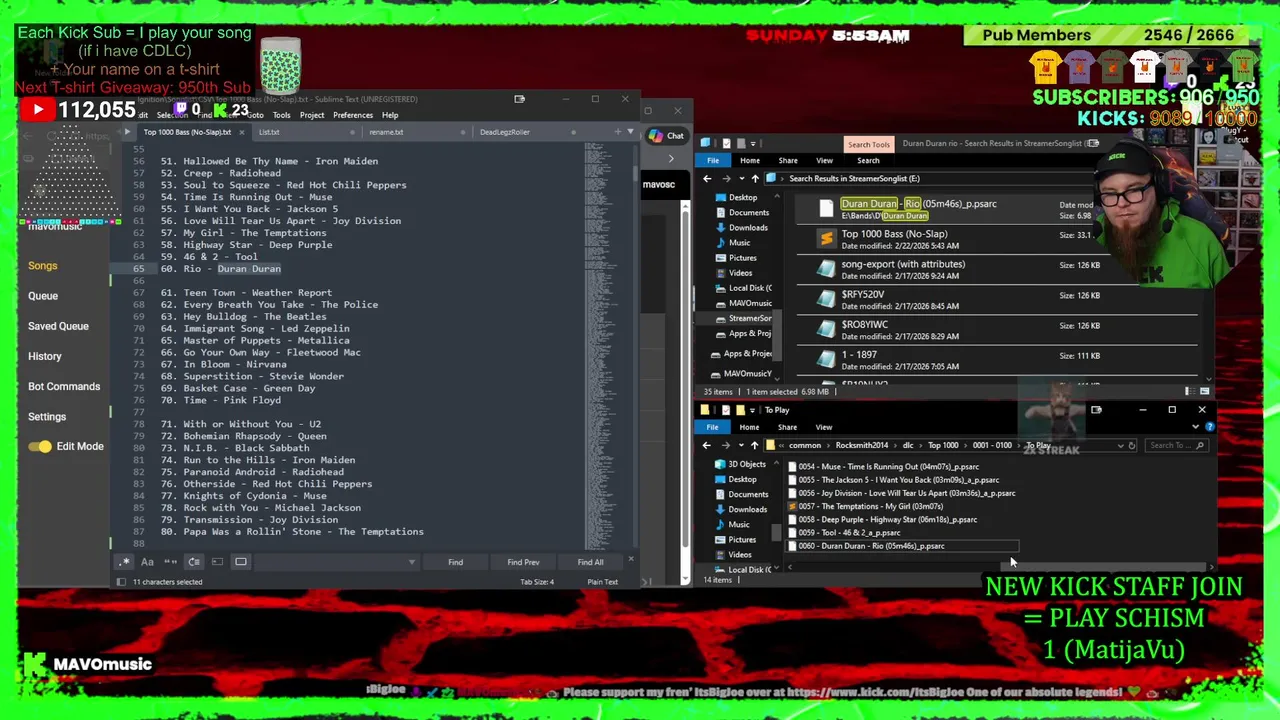The height and width of the screenshot is (720, 1280).
Task: Open Share tab in Search Results window
Action: pyautogui.click(x=788, y=161)
